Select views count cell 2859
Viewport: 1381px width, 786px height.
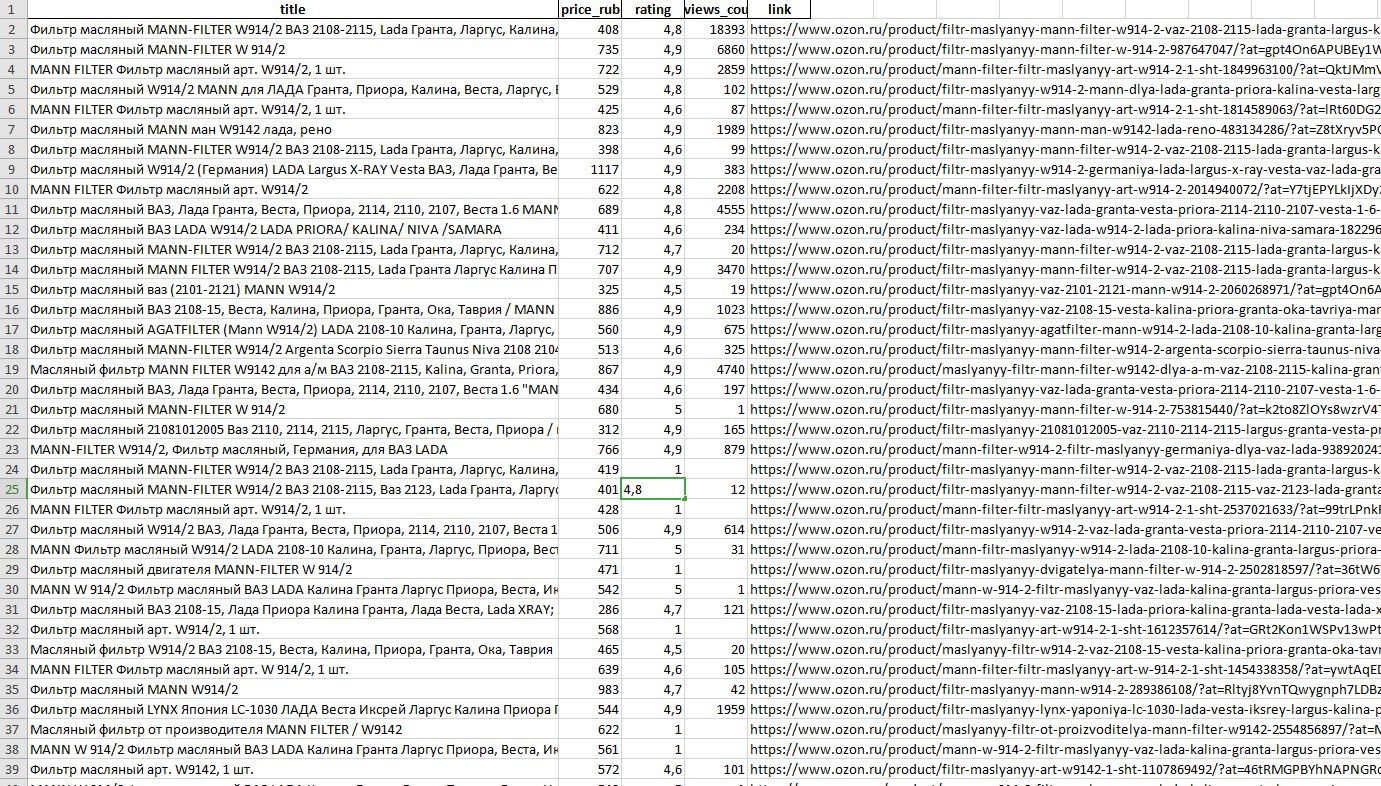pyautogui.click(x=716, y=69)
